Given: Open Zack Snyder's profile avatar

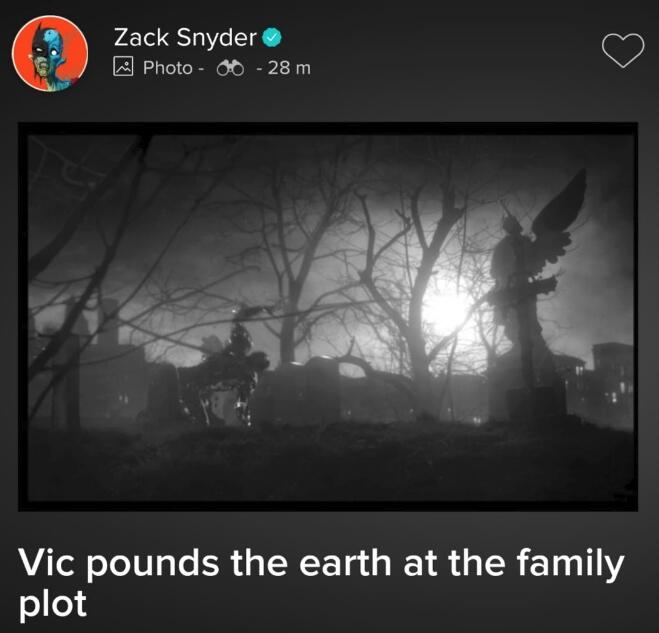Looking at the screenshot, I should (50, 53).
